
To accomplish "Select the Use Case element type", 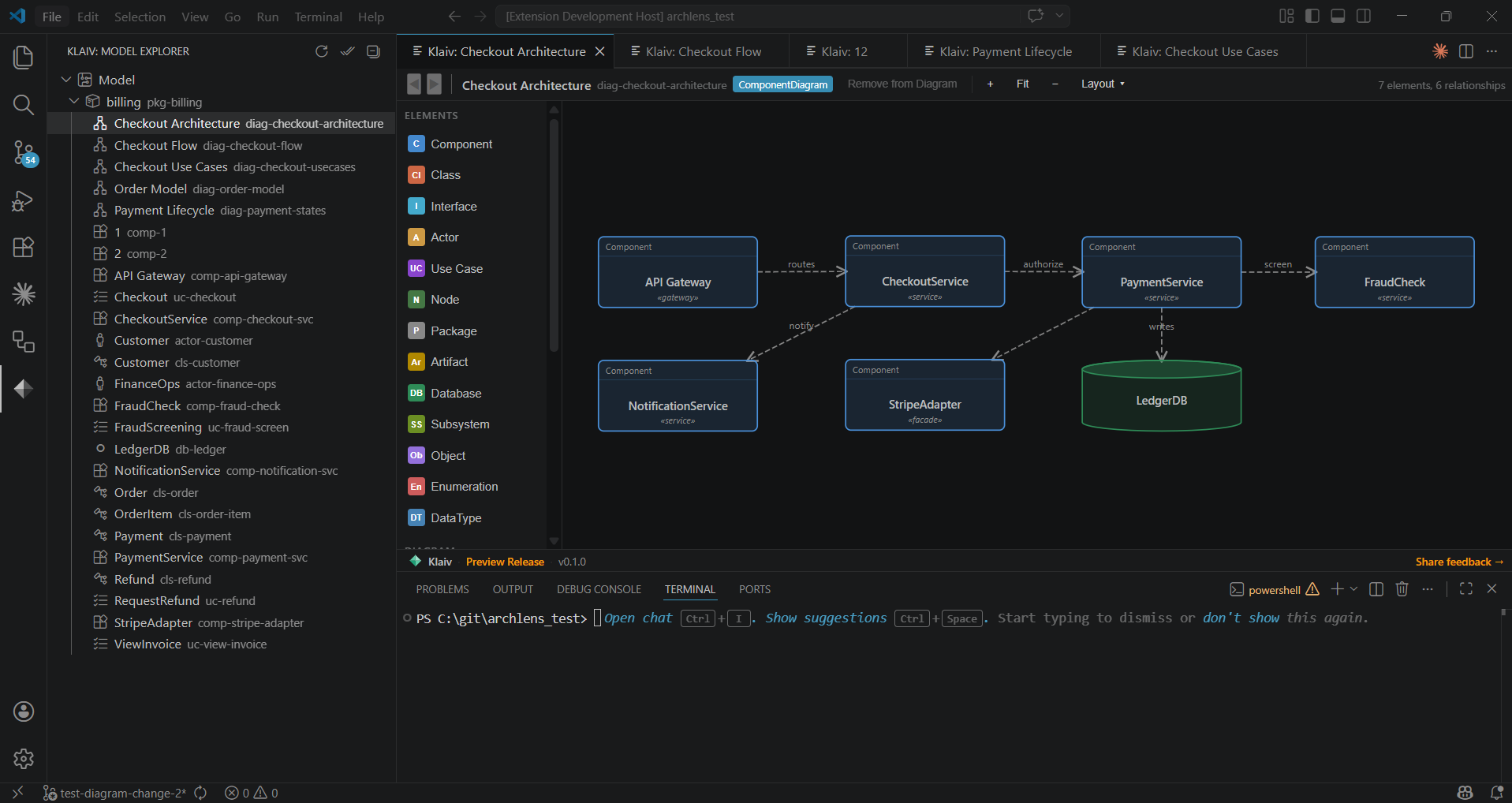I will coord(456,268).
